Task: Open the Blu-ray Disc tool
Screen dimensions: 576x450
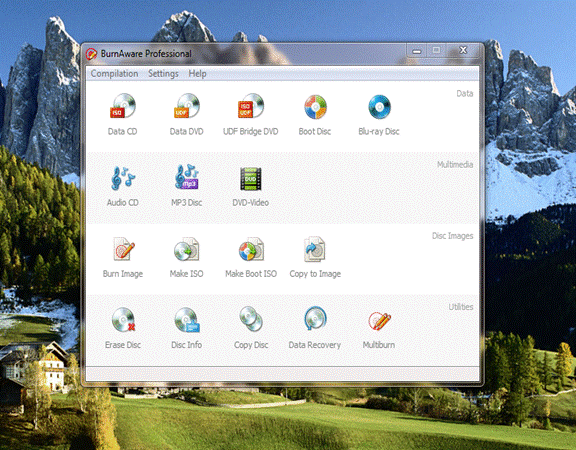Action: point(379,115)
